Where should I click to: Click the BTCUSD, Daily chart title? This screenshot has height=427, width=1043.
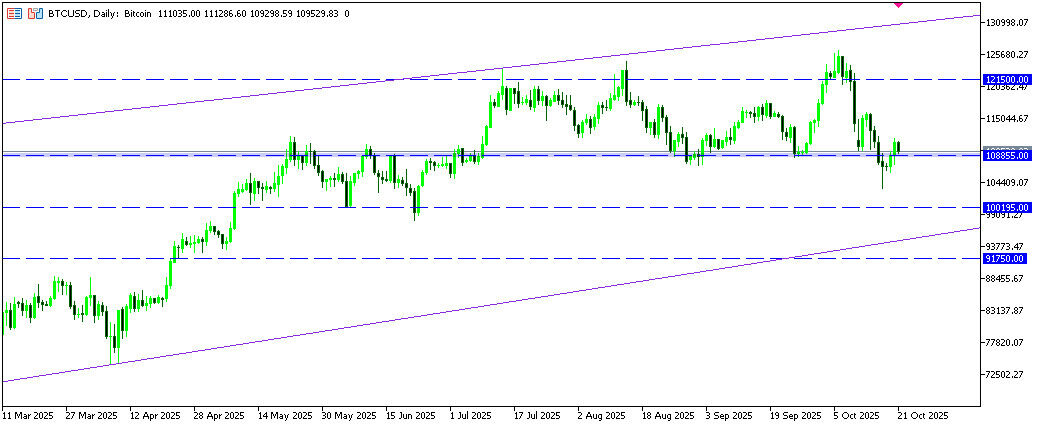(100, 15)
